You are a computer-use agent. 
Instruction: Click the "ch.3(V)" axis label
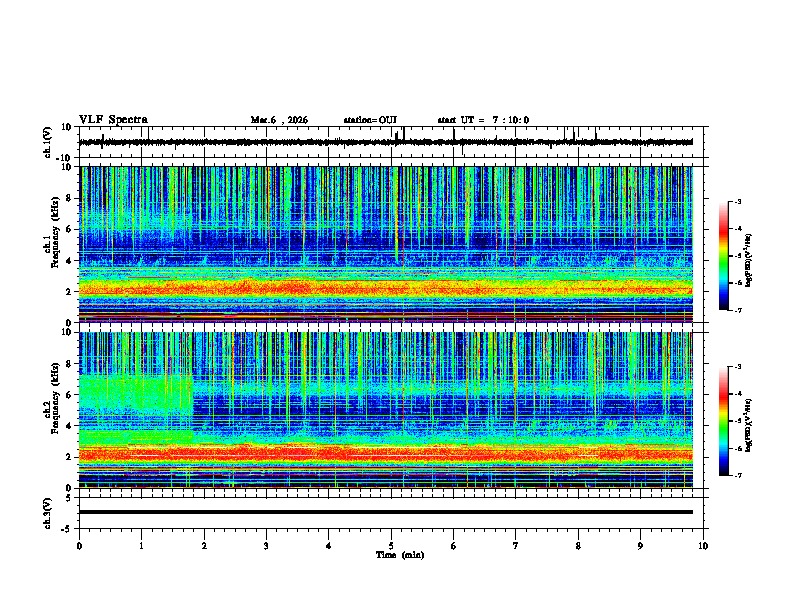48,513
